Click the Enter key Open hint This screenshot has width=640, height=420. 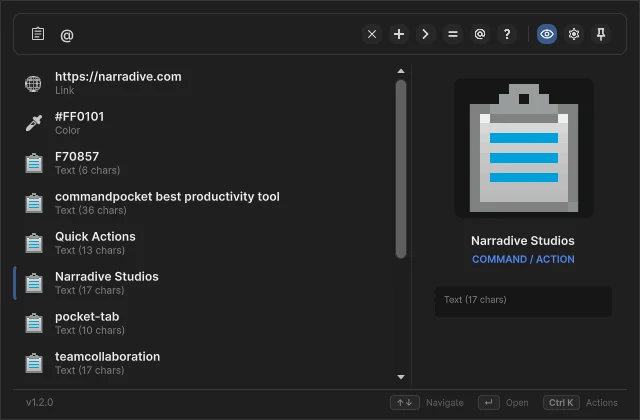[489, 403]
